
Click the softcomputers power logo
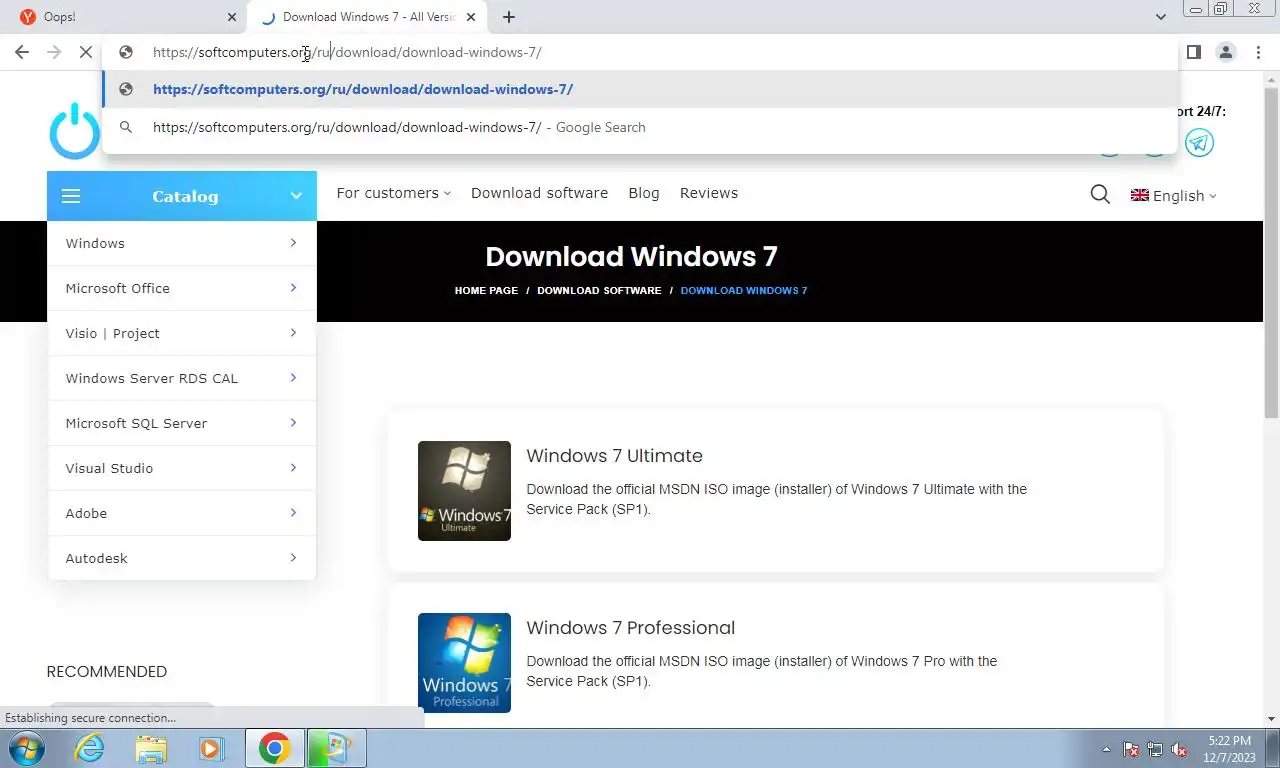[75, 131]
